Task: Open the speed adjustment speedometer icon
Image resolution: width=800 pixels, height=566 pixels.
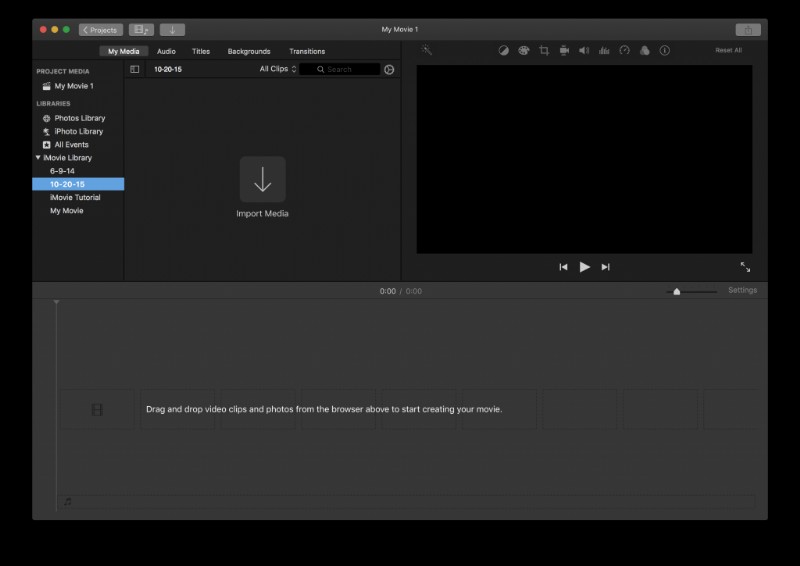Action: click(x=624, y=50)
